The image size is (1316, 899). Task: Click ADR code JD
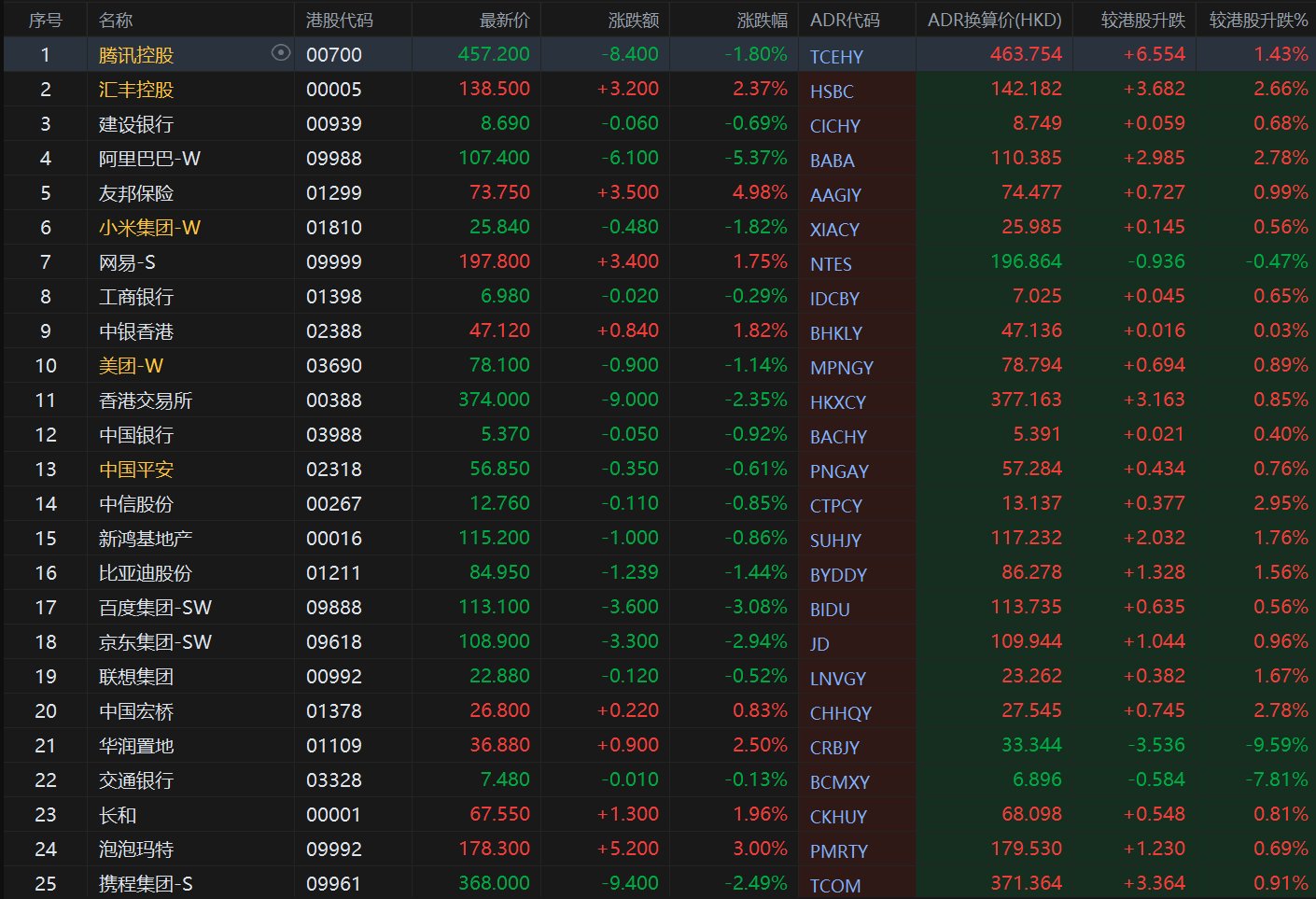point(819,644)
